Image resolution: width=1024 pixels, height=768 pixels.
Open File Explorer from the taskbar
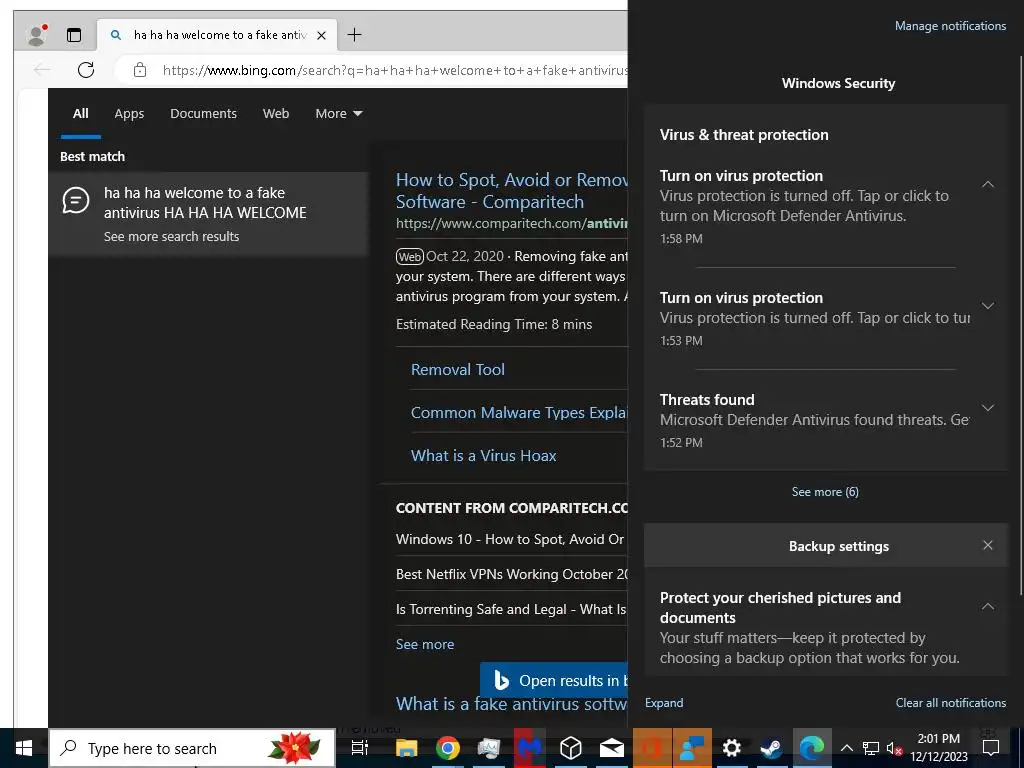tap(406, 748)
